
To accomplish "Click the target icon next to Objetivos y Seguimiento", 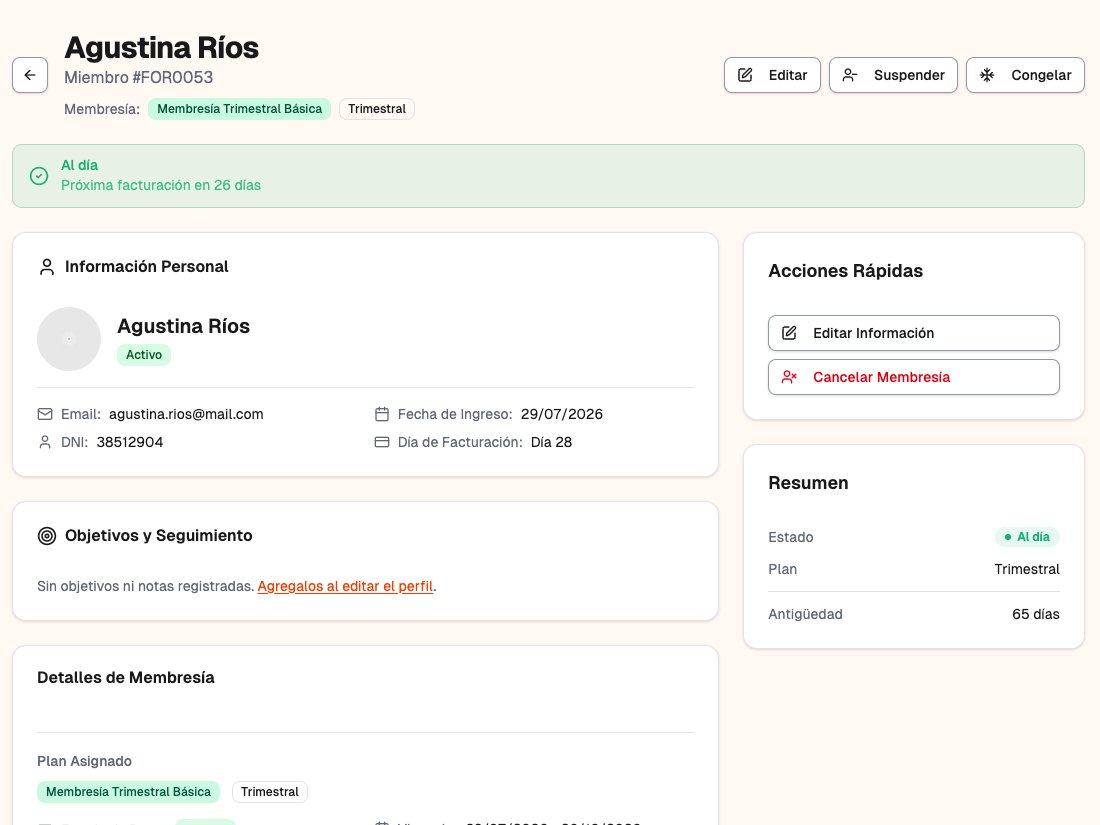I will tap(47, 536).
